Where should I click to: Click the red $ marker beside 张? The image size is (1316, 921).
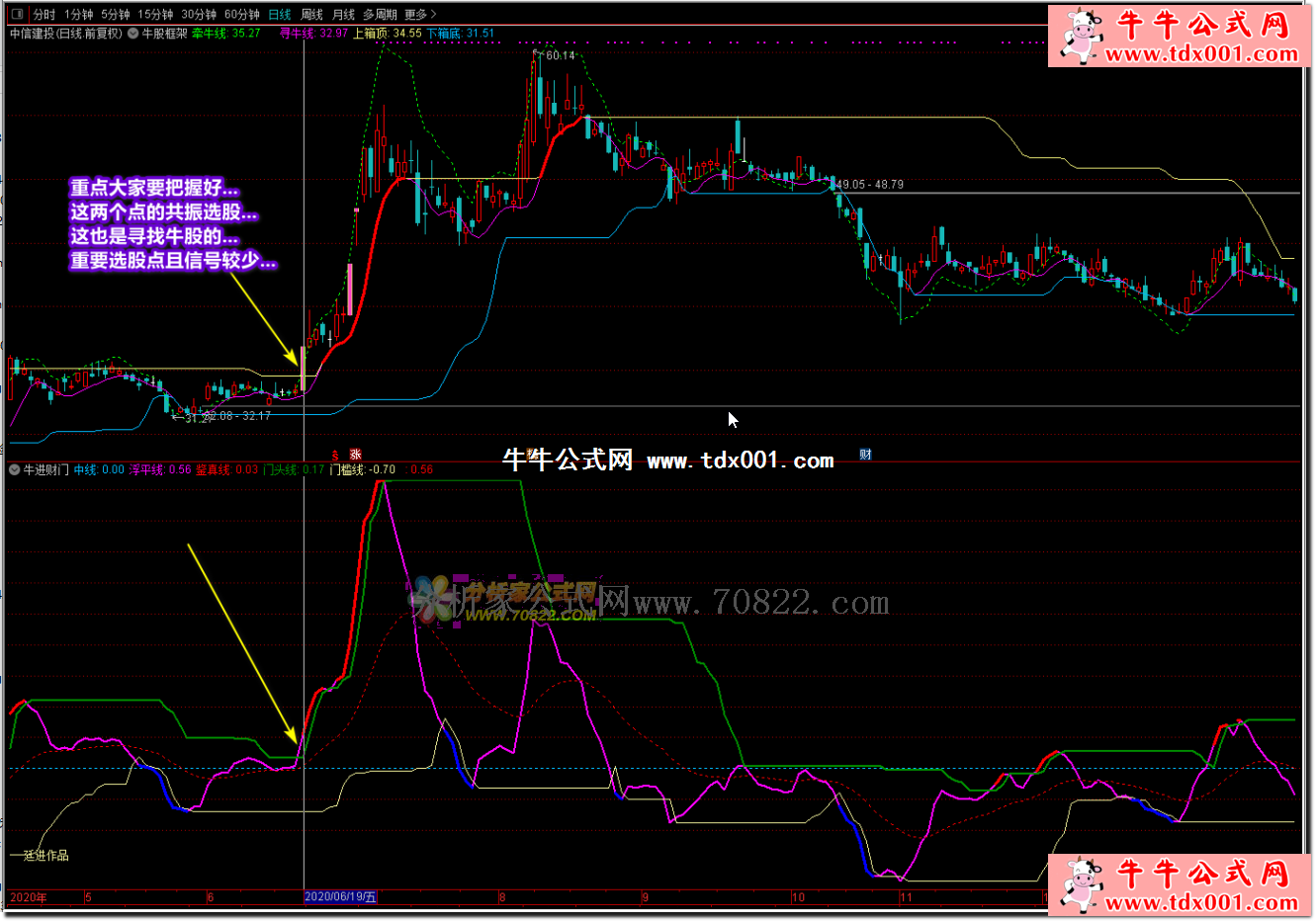pyautogui.click(x=335, y=455)
